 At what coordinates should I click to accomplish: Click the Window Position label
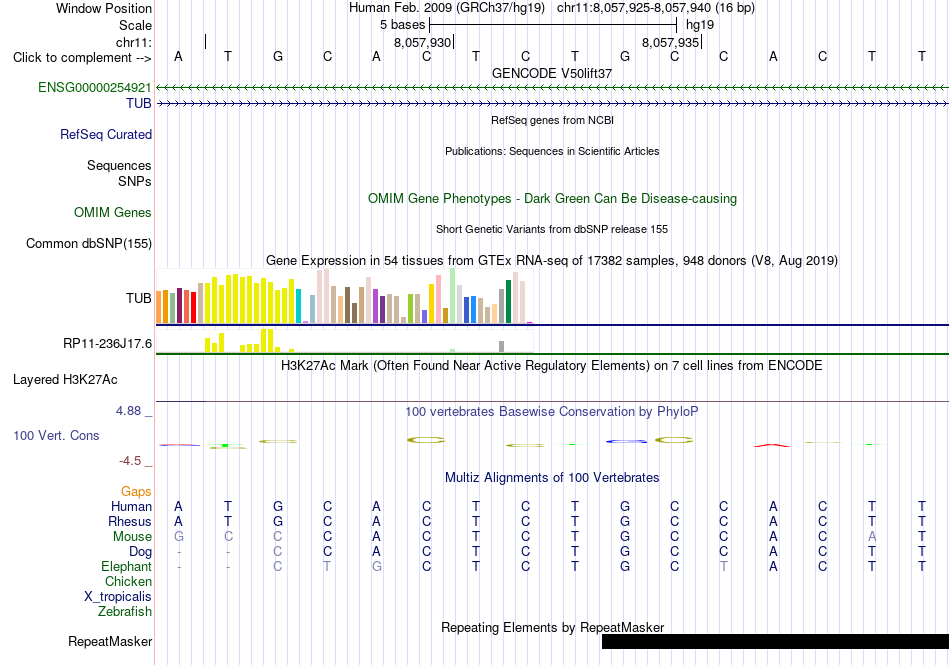104,8
